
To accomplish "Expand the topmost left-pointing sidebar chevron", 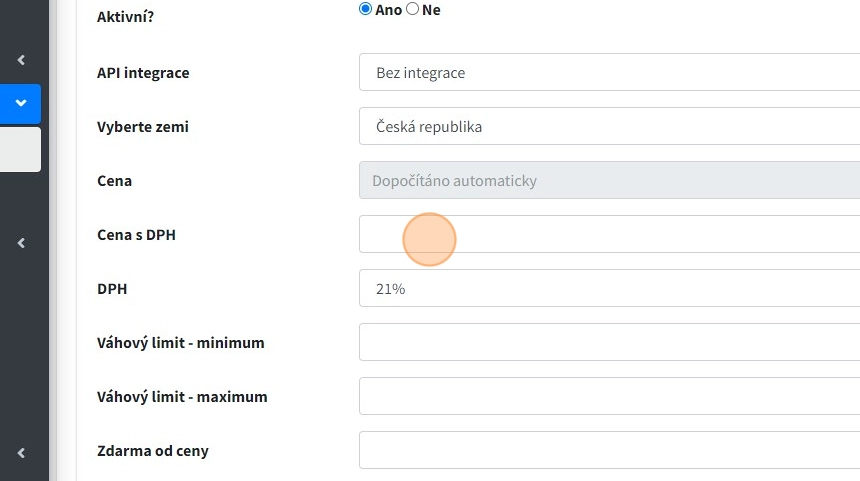I will click(21, 61).
